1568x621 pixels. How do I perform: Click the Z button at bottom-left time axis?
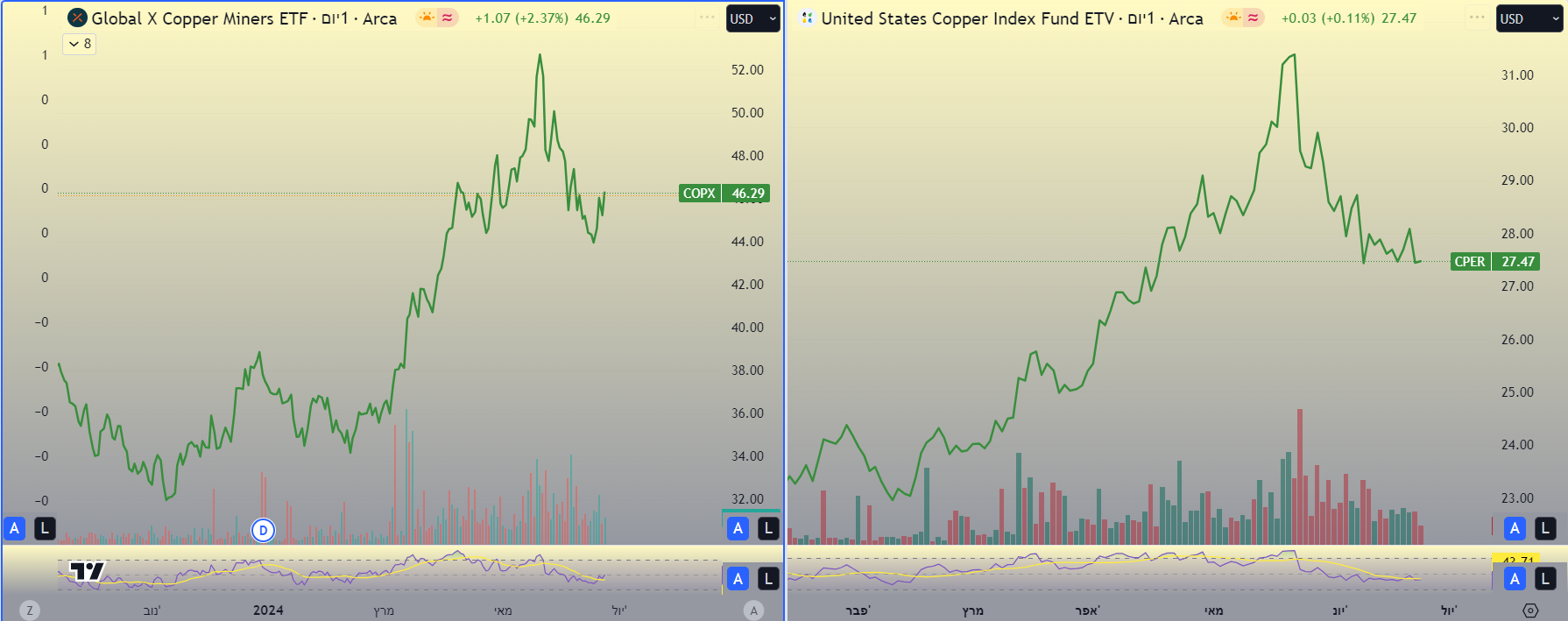(30, 610)
